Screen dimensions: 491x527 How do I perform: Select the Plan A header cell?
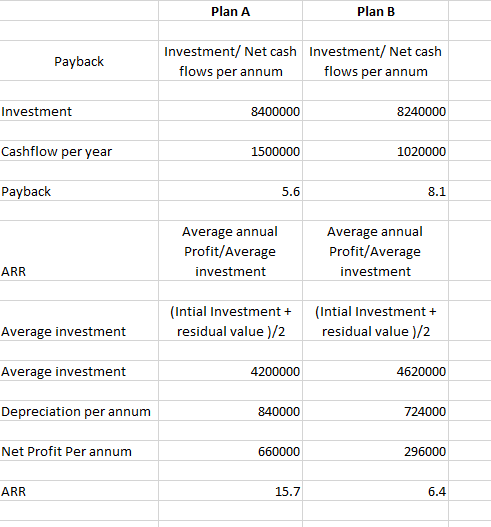click(231, 11)
